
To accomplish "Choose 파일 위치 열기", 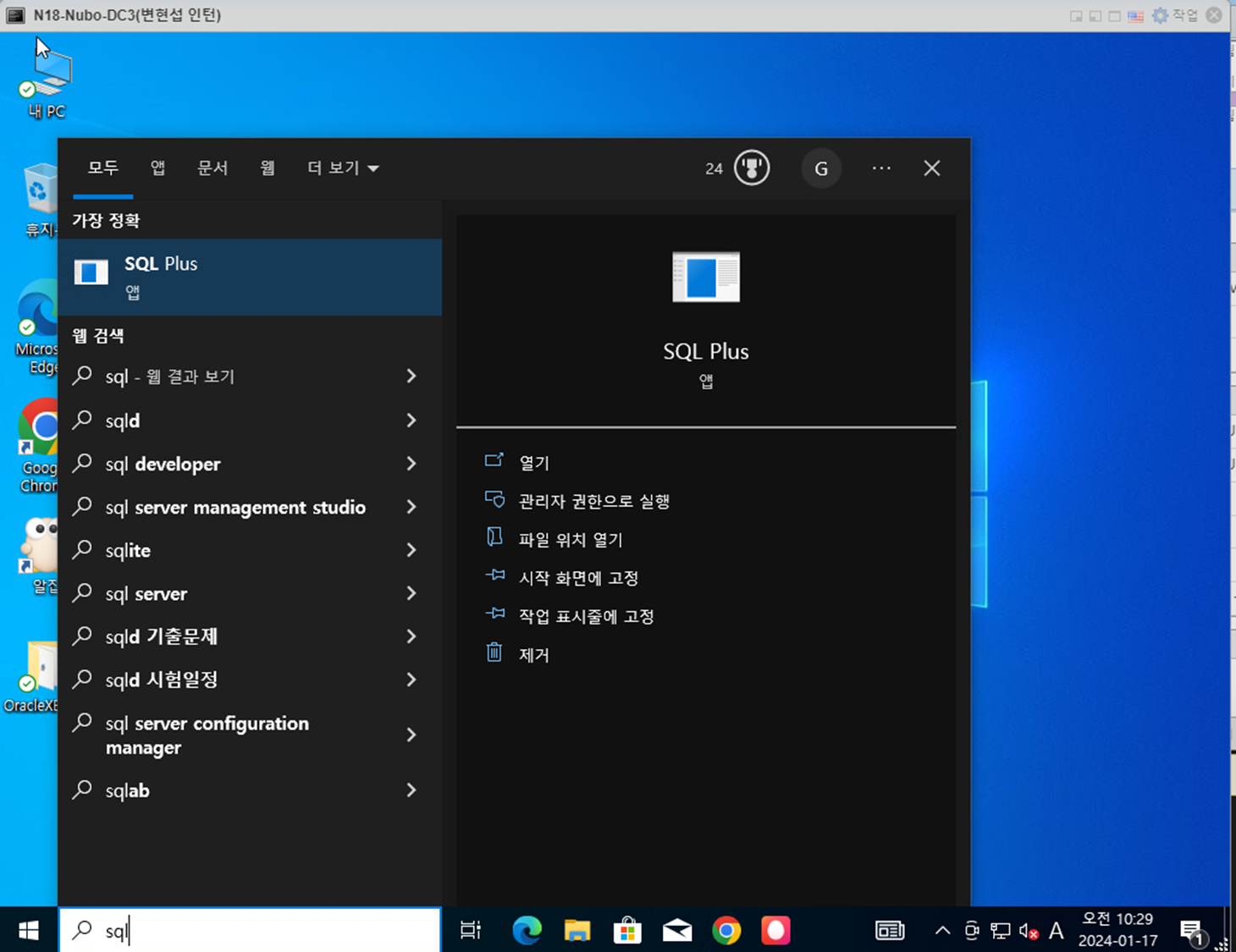I will pyautogui.click(x=571, y=539).
